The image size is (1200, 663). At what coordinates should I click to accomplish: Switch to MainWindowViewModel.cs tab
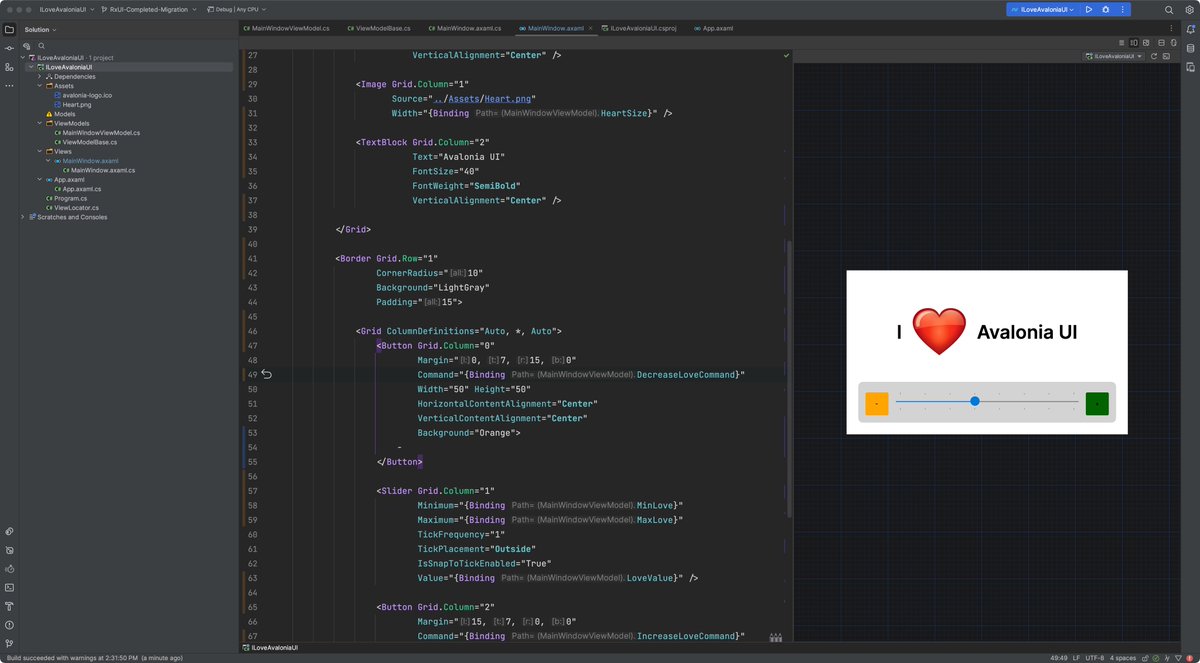285,29
